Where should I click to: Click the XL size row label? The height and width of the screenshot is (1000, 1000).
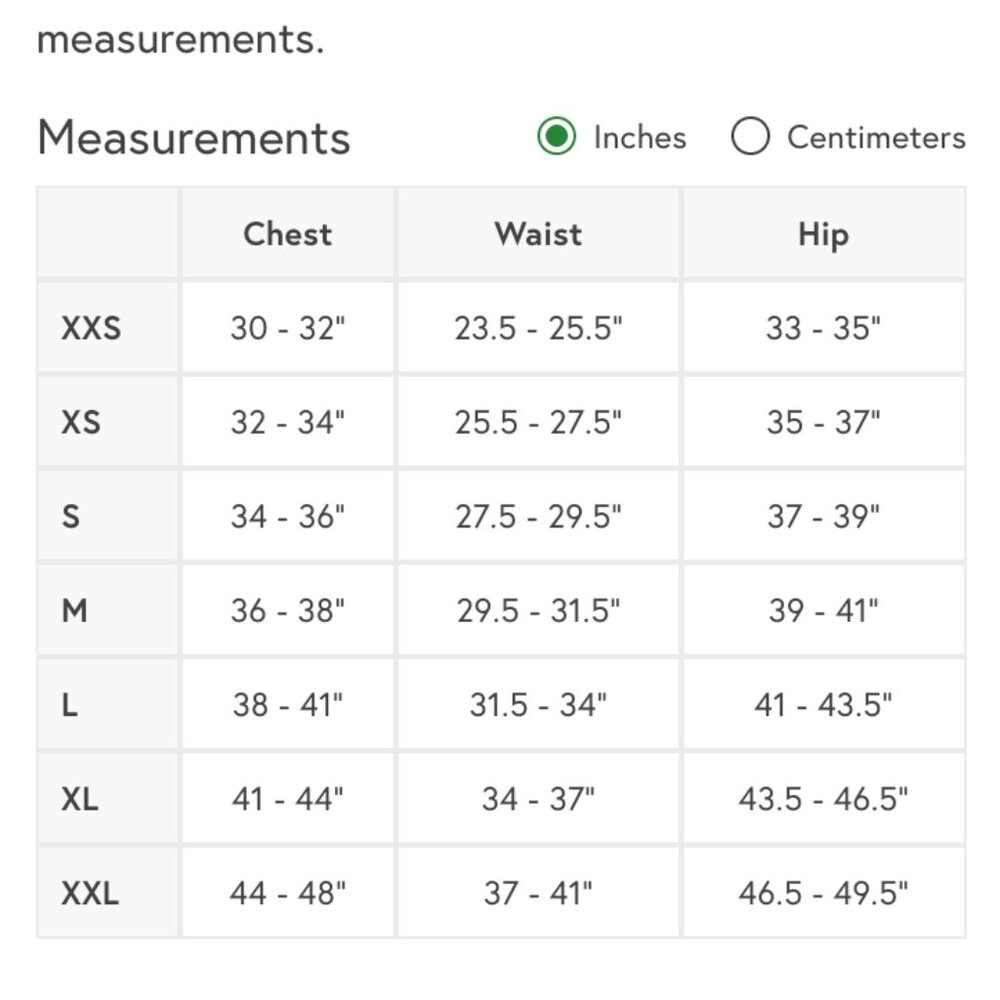click(x=80, y=799)
